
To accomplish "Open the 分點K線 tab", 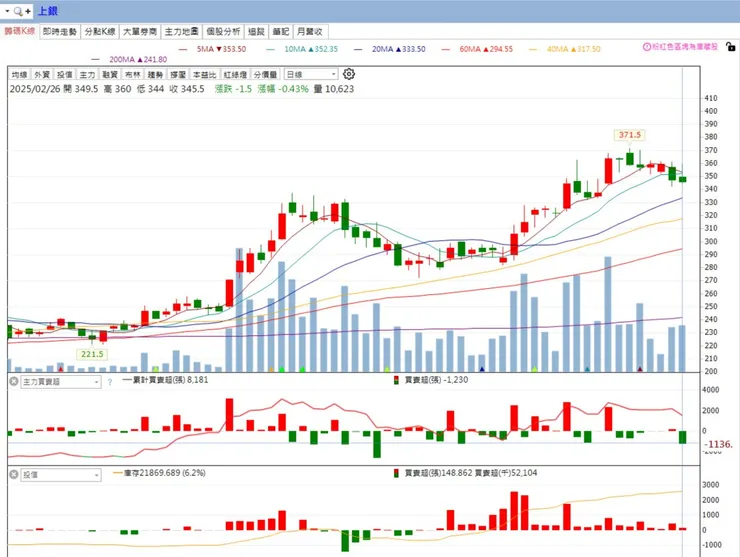I will (100, 32).
